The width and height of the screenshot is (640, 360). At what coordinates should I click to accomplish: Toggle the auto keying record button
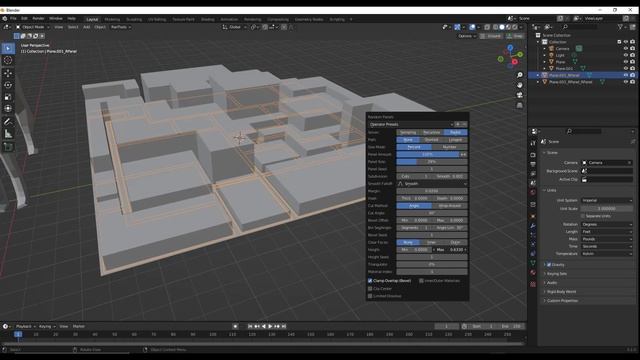235,326
